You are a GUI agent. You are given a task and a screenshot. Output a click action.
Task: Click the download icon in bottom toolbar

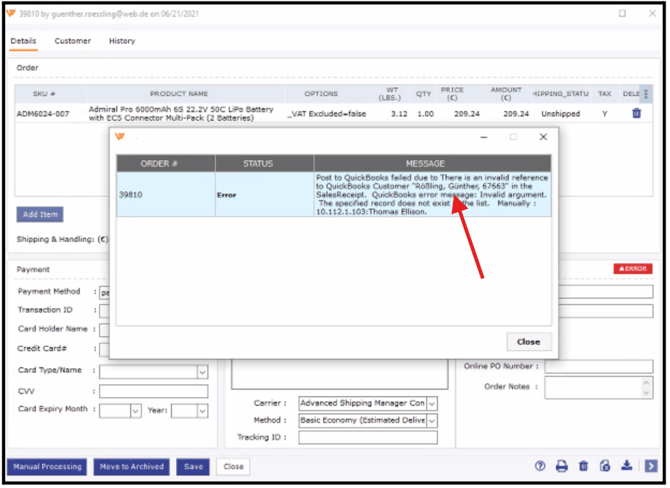627,466
